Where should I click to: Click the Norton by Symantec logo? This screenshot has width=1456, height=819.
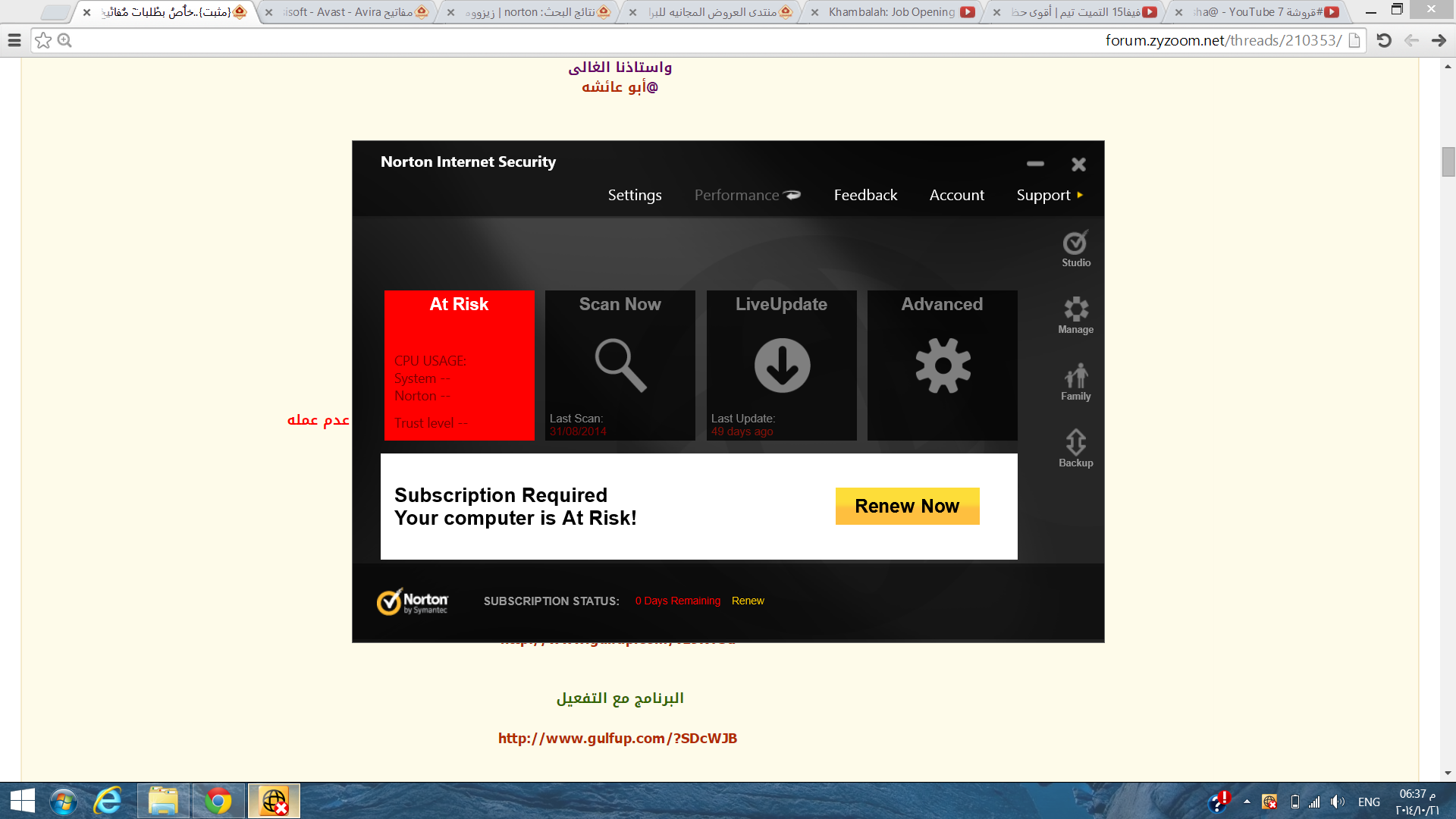413,601
